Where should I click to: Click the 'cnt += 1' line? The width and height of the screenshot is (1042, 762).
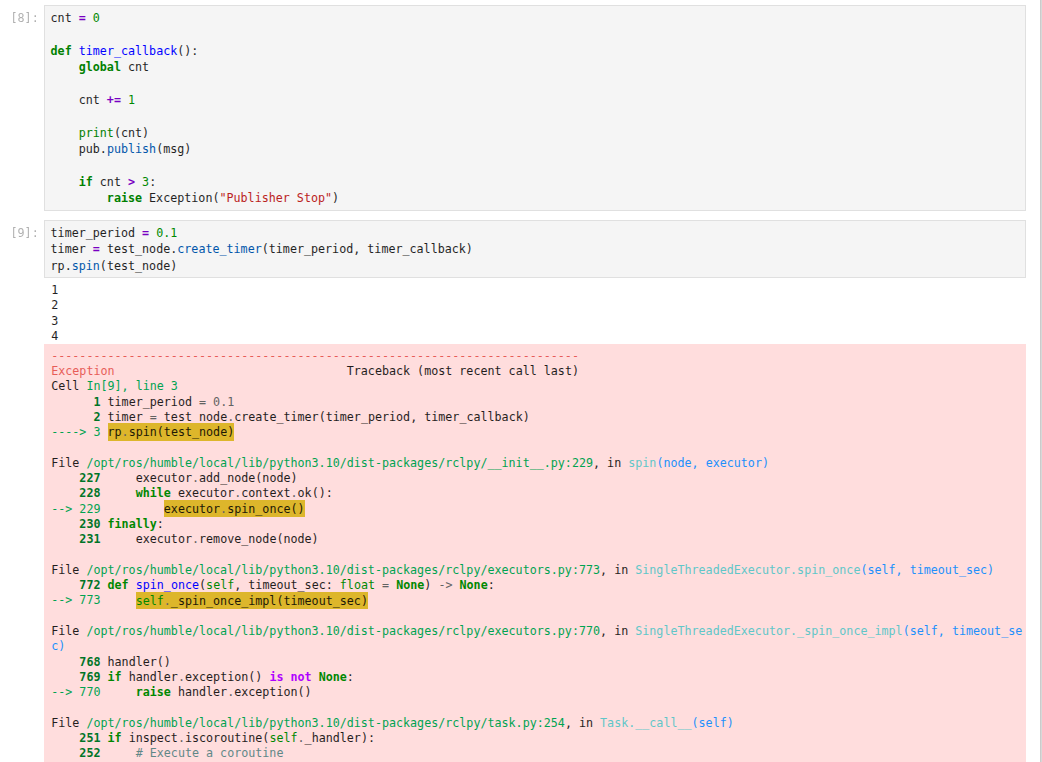click(x=107, y=100)
